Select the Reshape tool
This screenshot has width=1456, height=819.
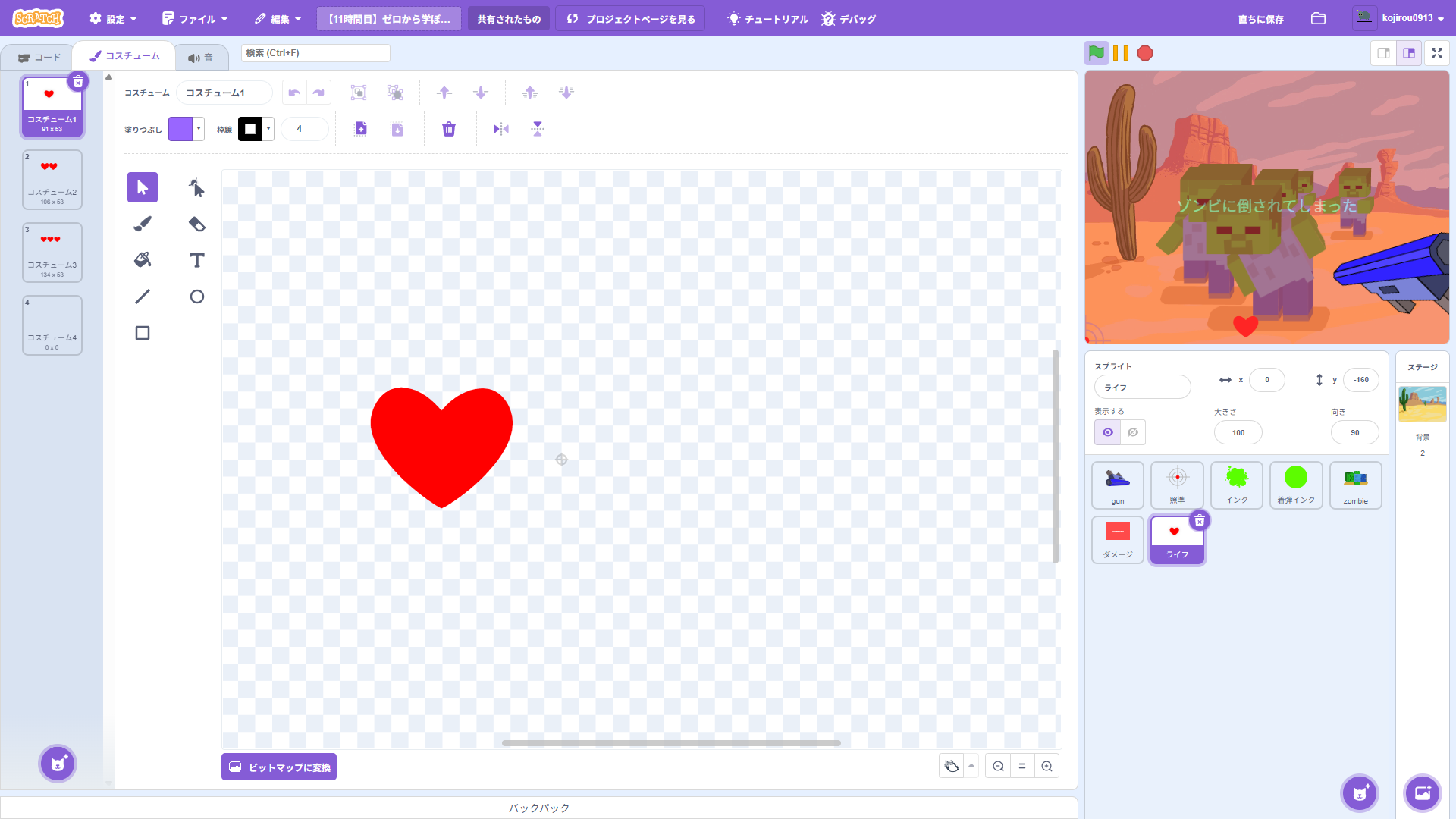196,187
